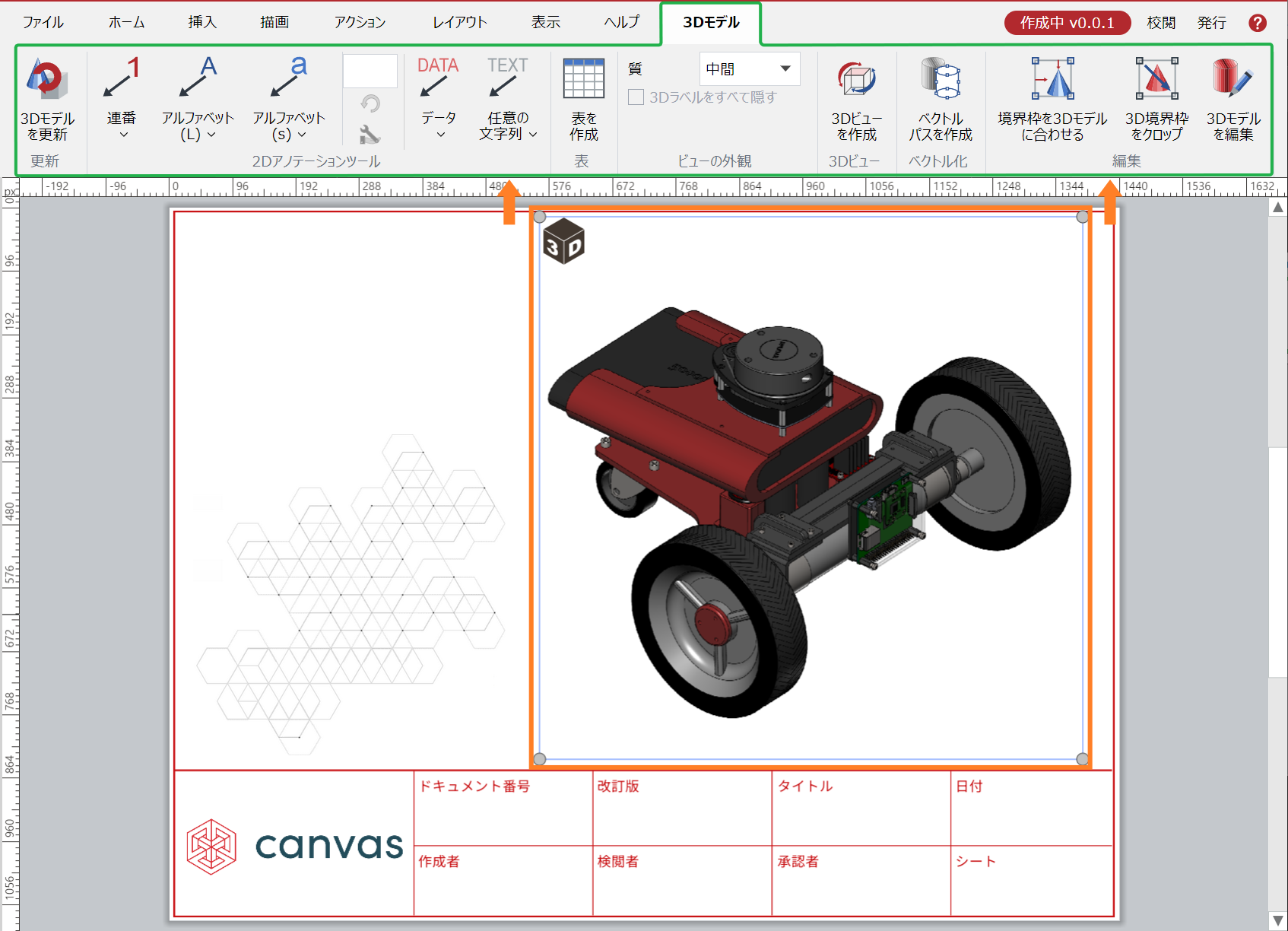
Task: Click the 検閲者 title block cell
Action: 682,881
